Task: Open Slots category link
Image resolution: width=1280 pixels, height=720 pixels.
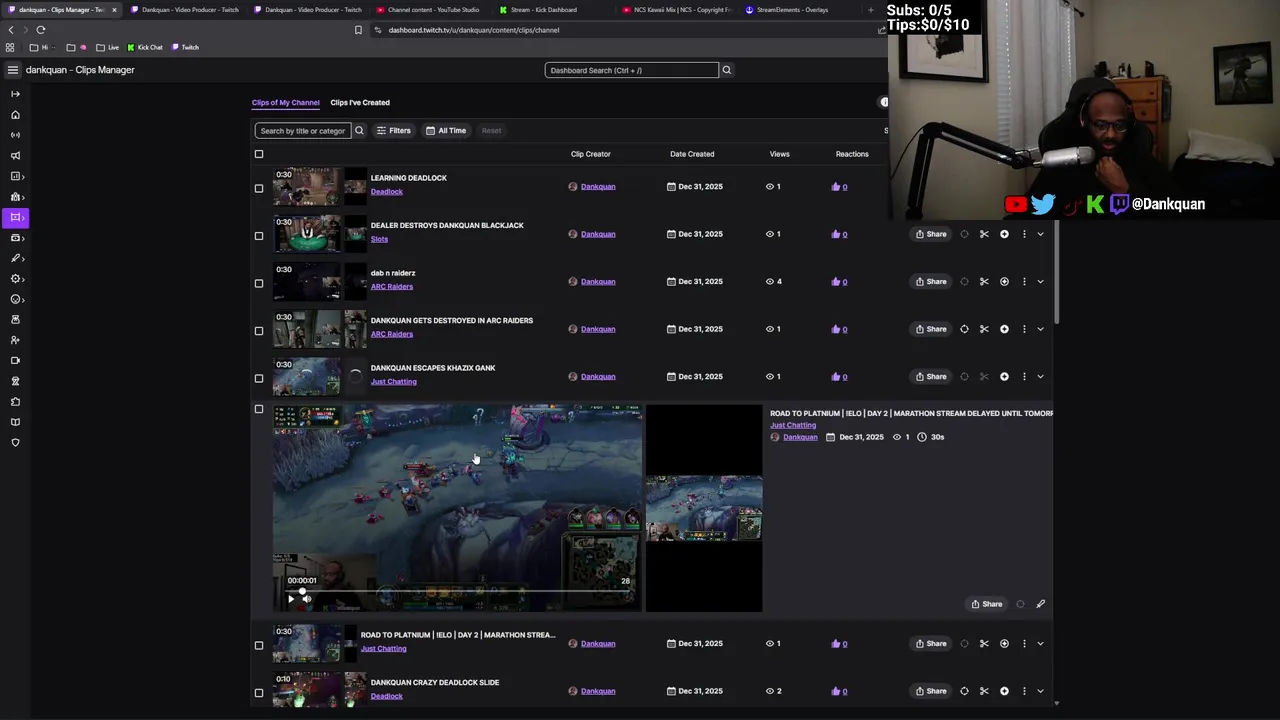Action: pyautogui.click(x=379, y=239)
